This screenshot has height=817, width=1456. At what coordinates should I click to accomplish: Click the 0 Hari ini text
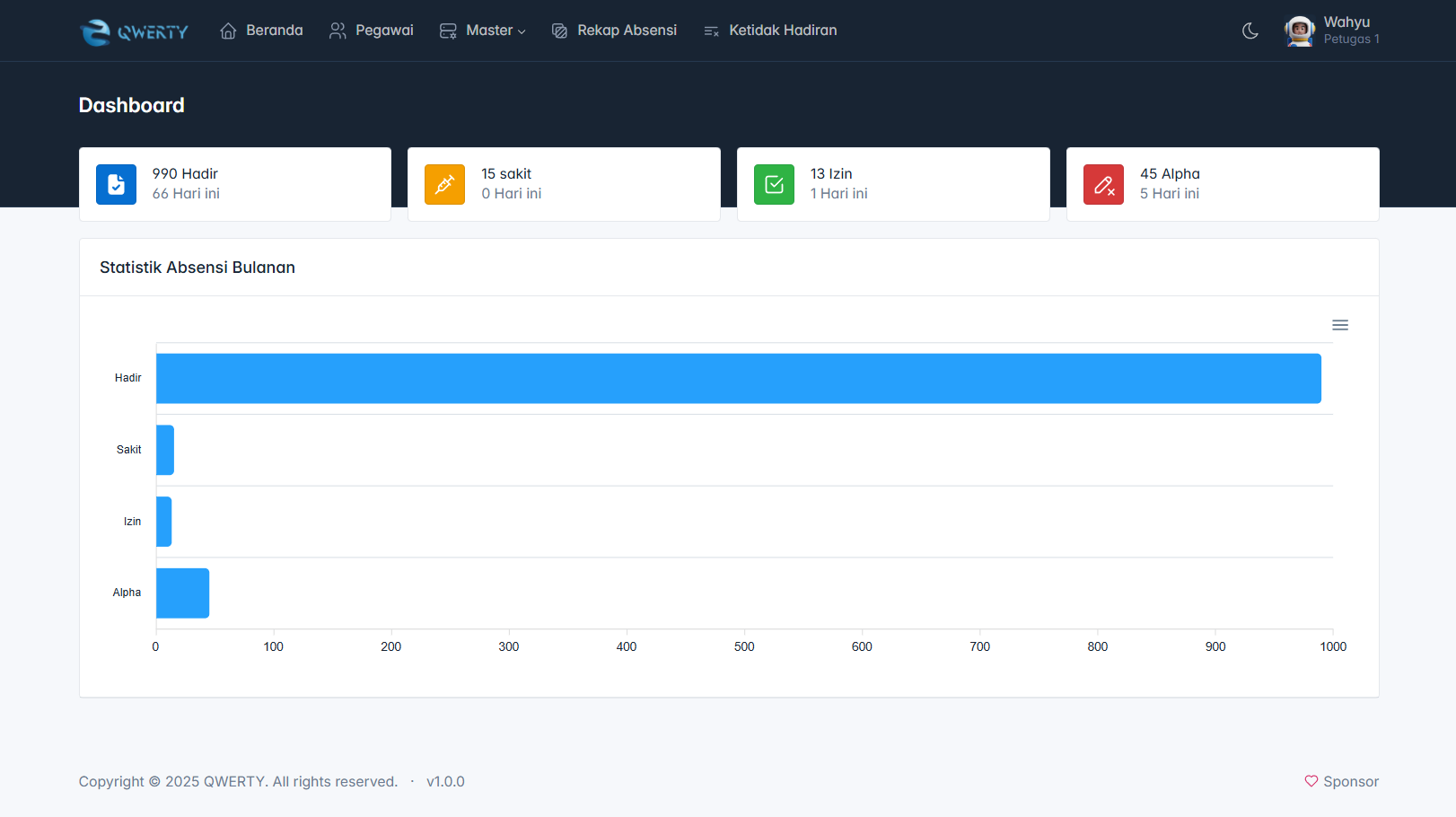pyautogui.click(x=512, y=194)
